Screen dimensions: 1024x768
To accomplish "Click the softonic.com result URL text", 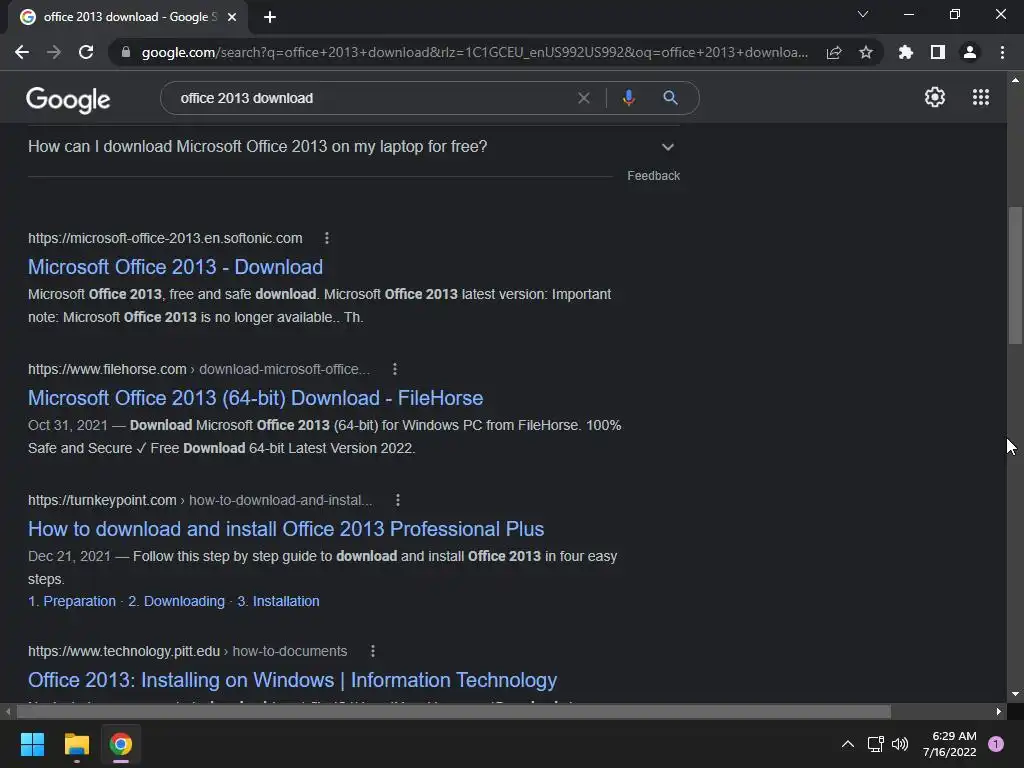I will pyautogui.click(x=165, y=238).
